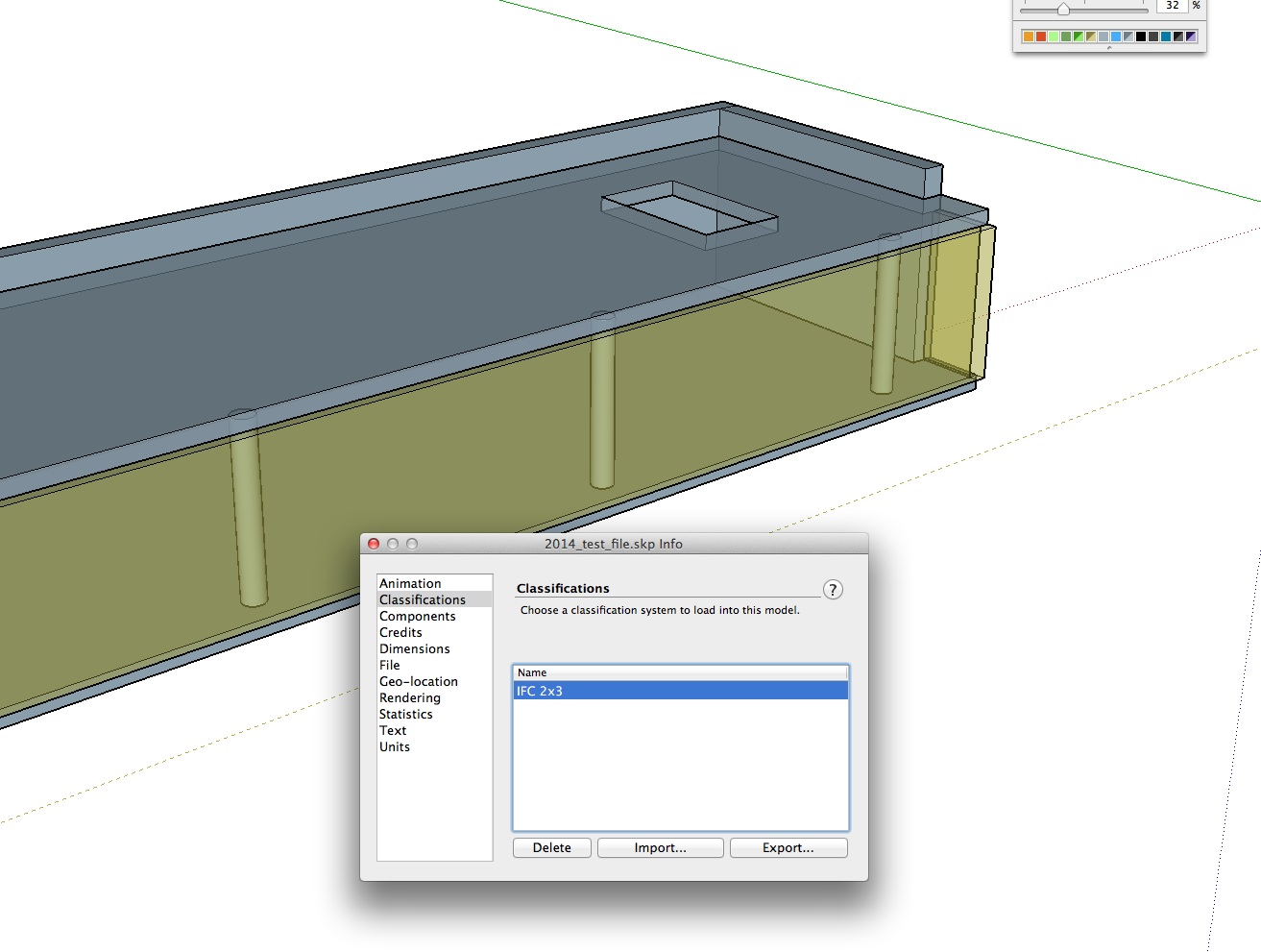Open the Classifications help question mark icon
The image size is (1261, 952).
[x=833, y=590]
